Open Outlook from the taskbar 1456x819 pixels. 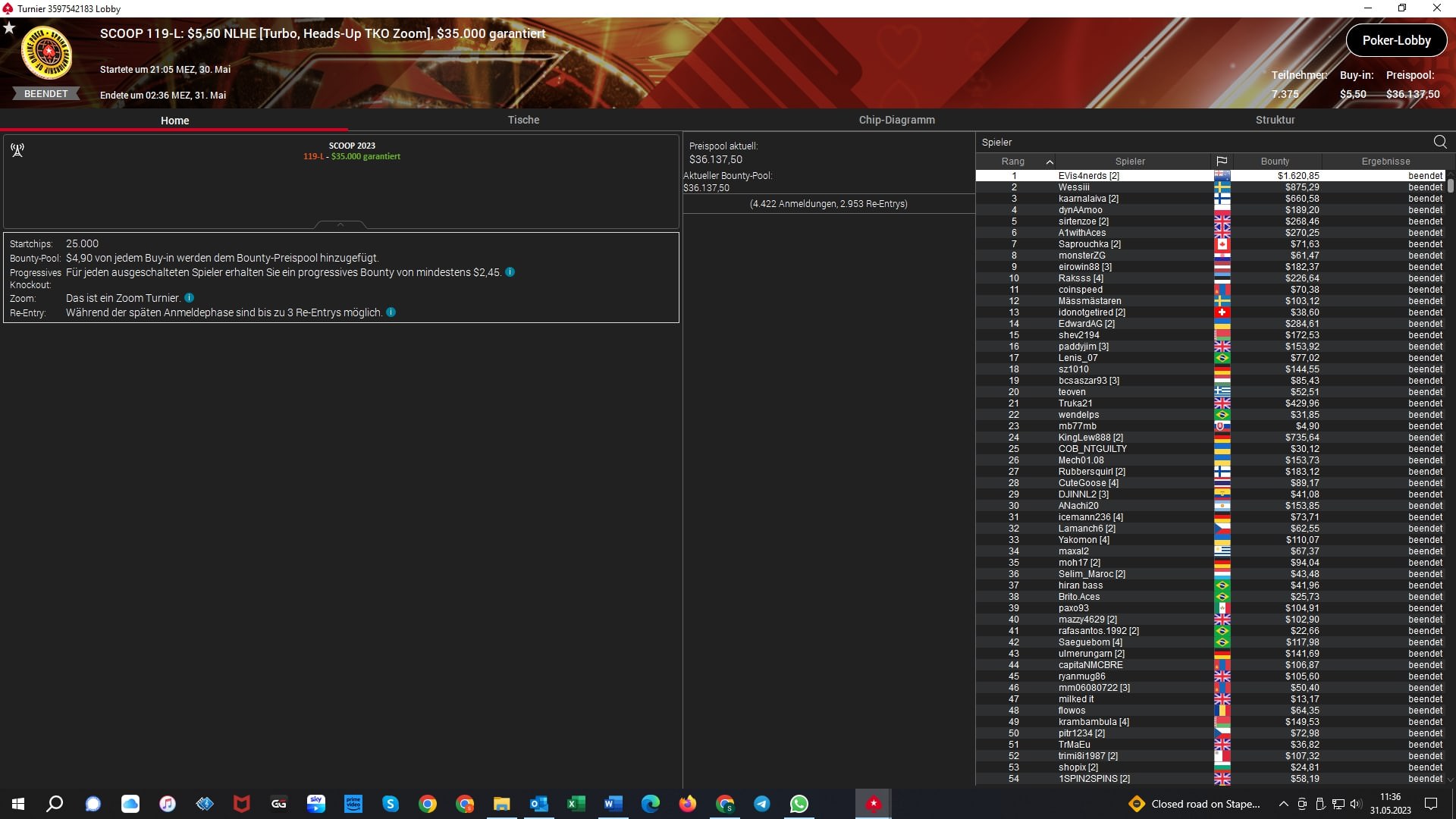pyautogui.click(x=539, y=804)
